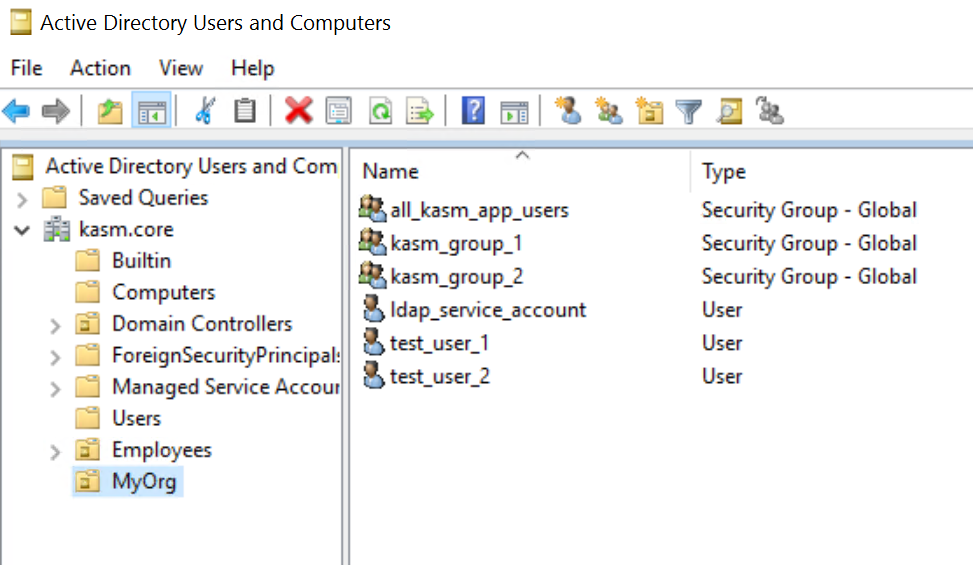Screen dimensions: 973x565
Task: Toggle the console tree pane icon
Action: pos(151,110)
